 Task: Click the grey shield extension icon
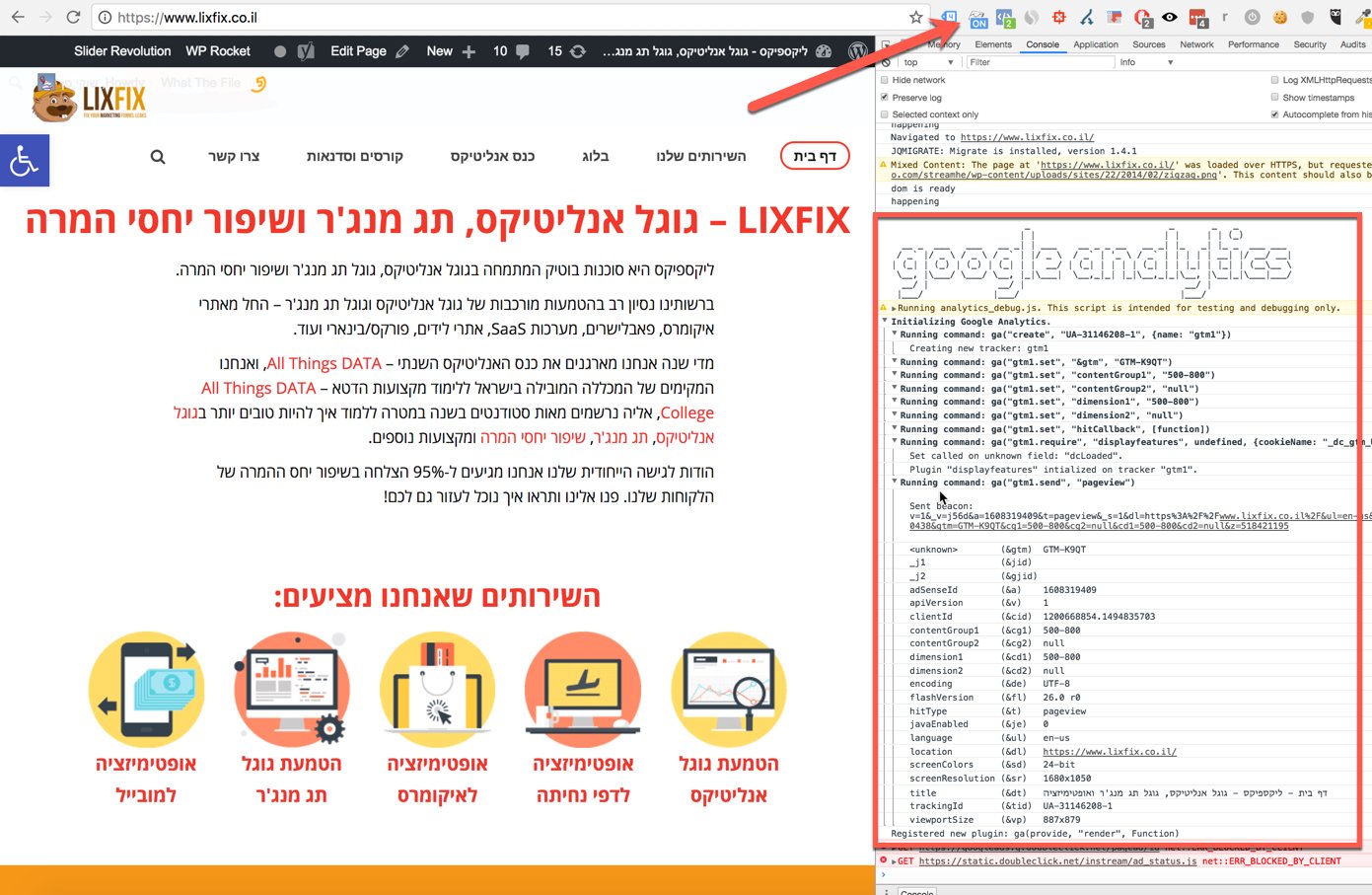(1308, 18)
